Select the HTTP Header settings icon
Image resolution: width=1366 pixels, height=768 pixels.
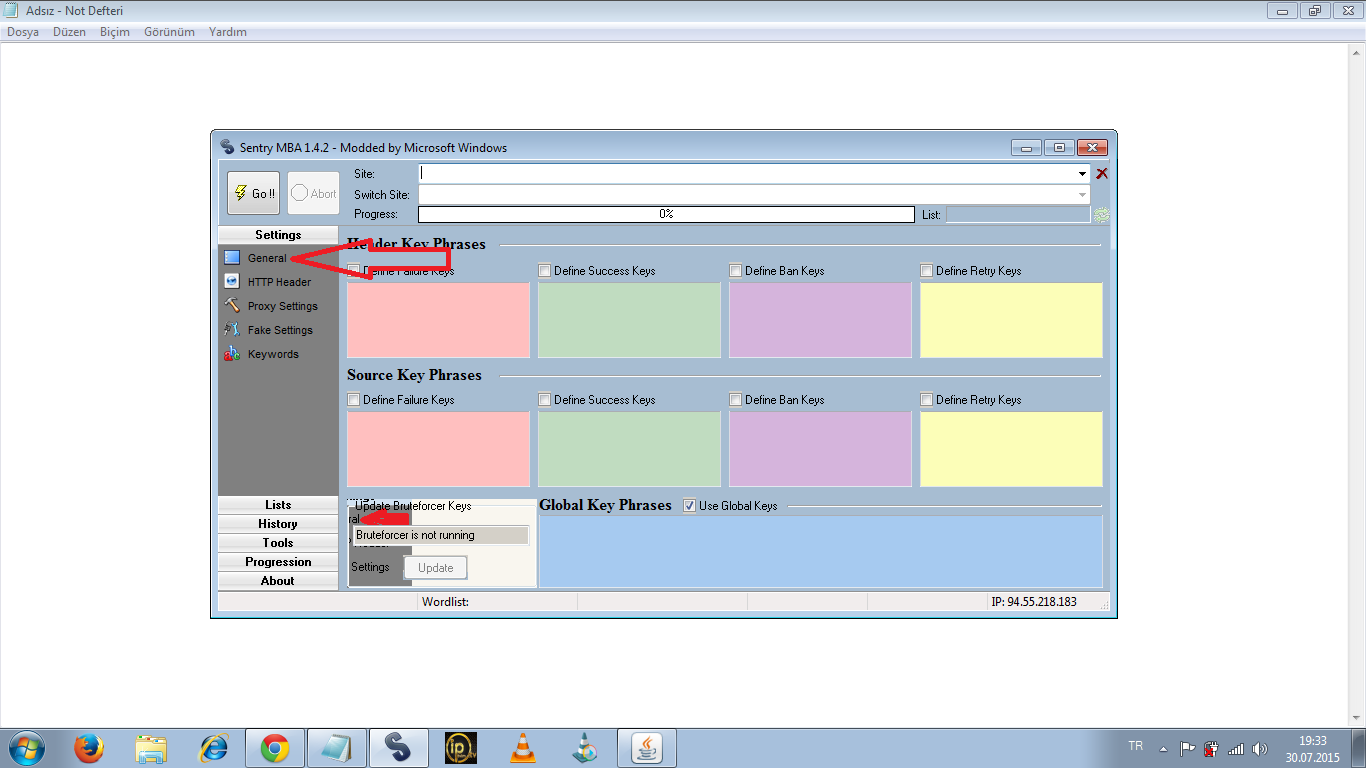[232, 282]
